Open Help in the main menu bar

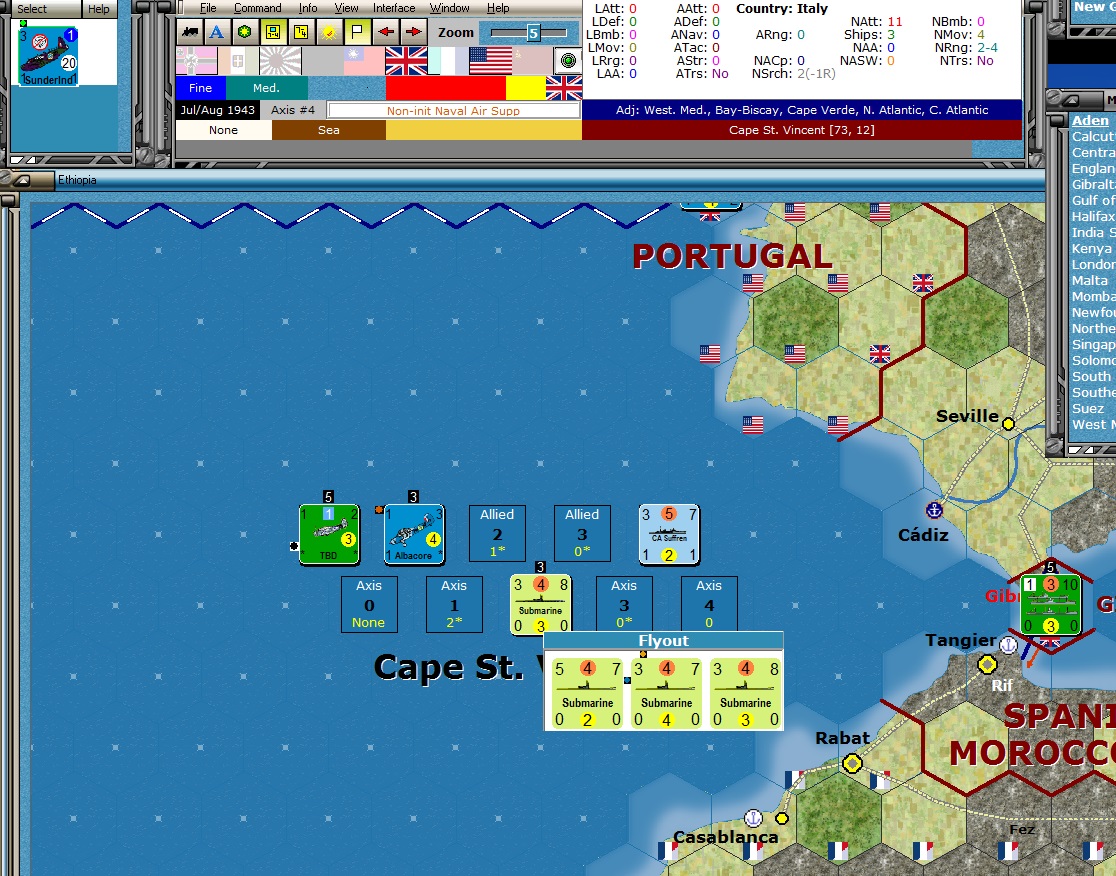point(498,8)
